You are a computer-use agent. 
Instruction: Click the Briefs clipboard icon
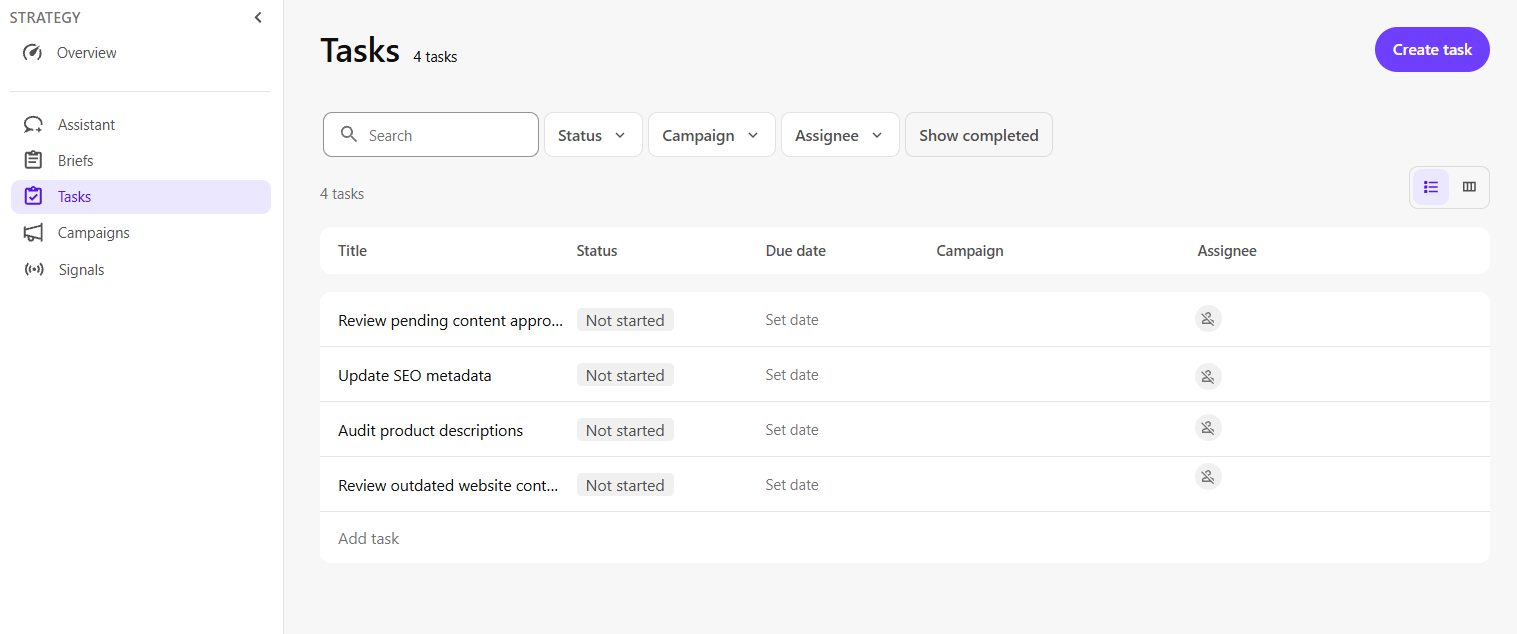tap(33, 161)
